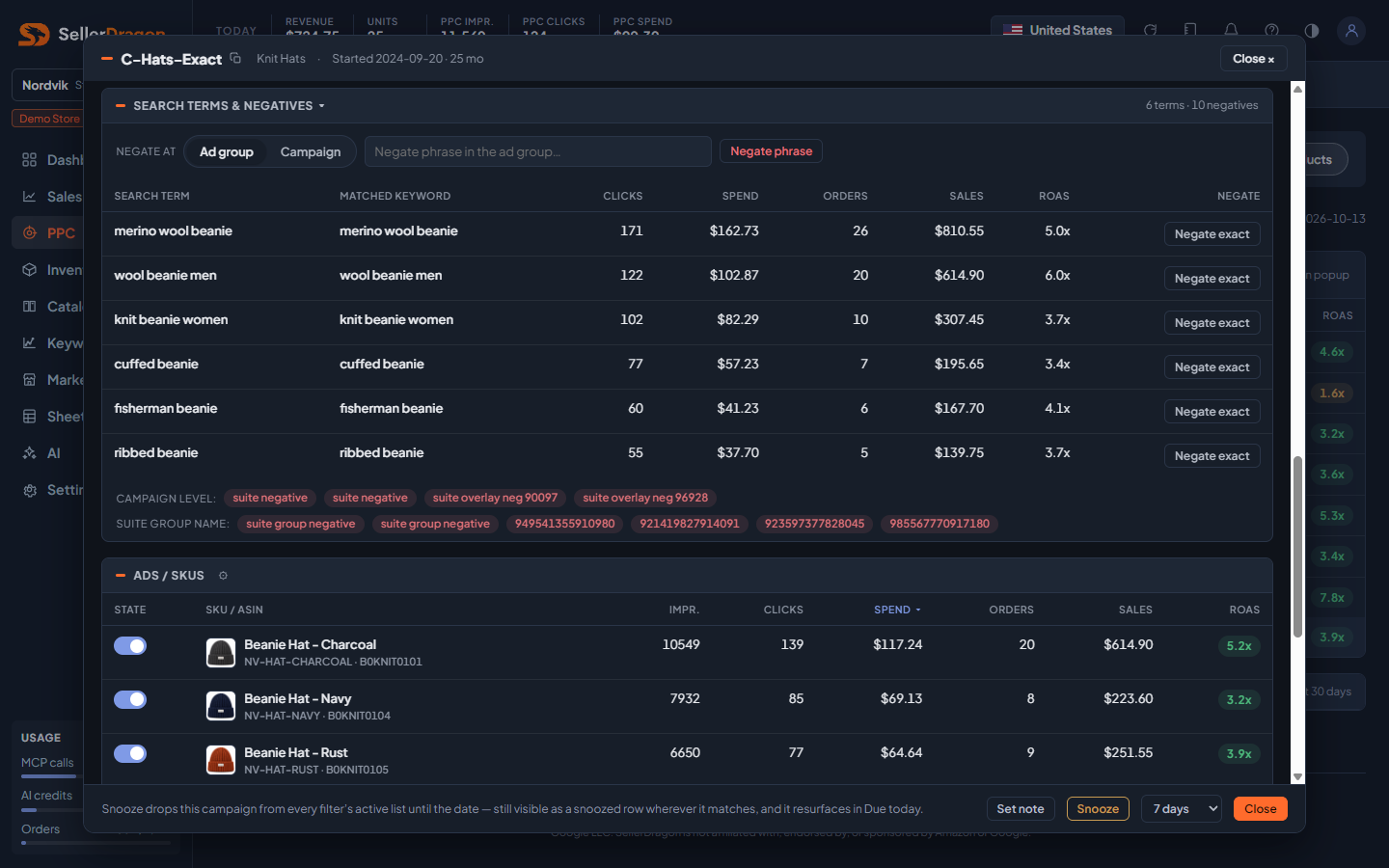
Task: Click the Snooze button
Action: tap(1098, 809)
